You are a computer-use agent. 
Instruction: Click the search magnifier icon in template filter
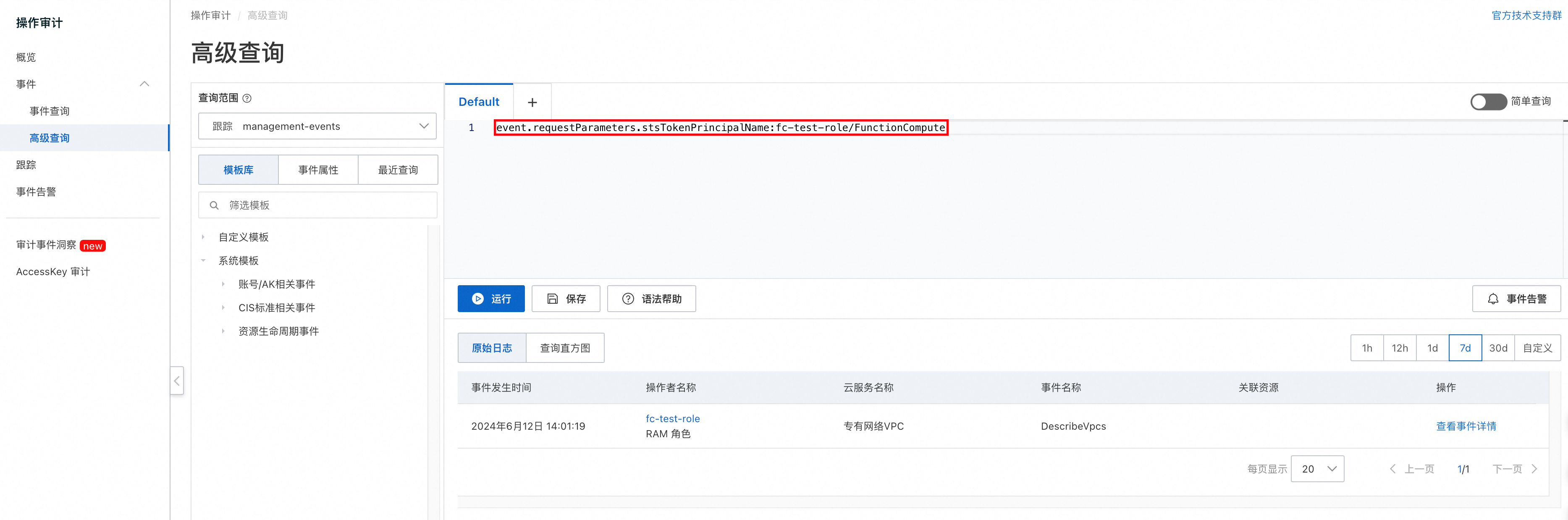214,205
